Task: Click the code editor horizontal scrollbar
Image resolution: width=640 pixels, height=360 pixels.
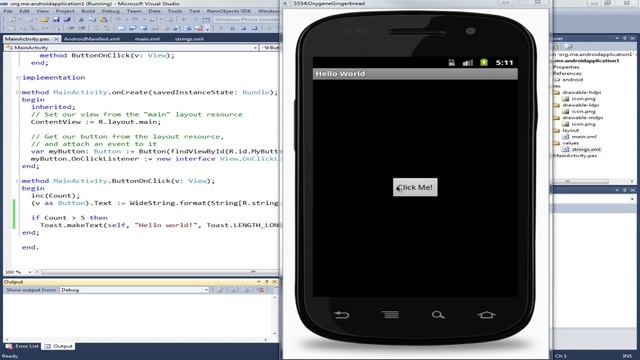Action: point(159,272)
